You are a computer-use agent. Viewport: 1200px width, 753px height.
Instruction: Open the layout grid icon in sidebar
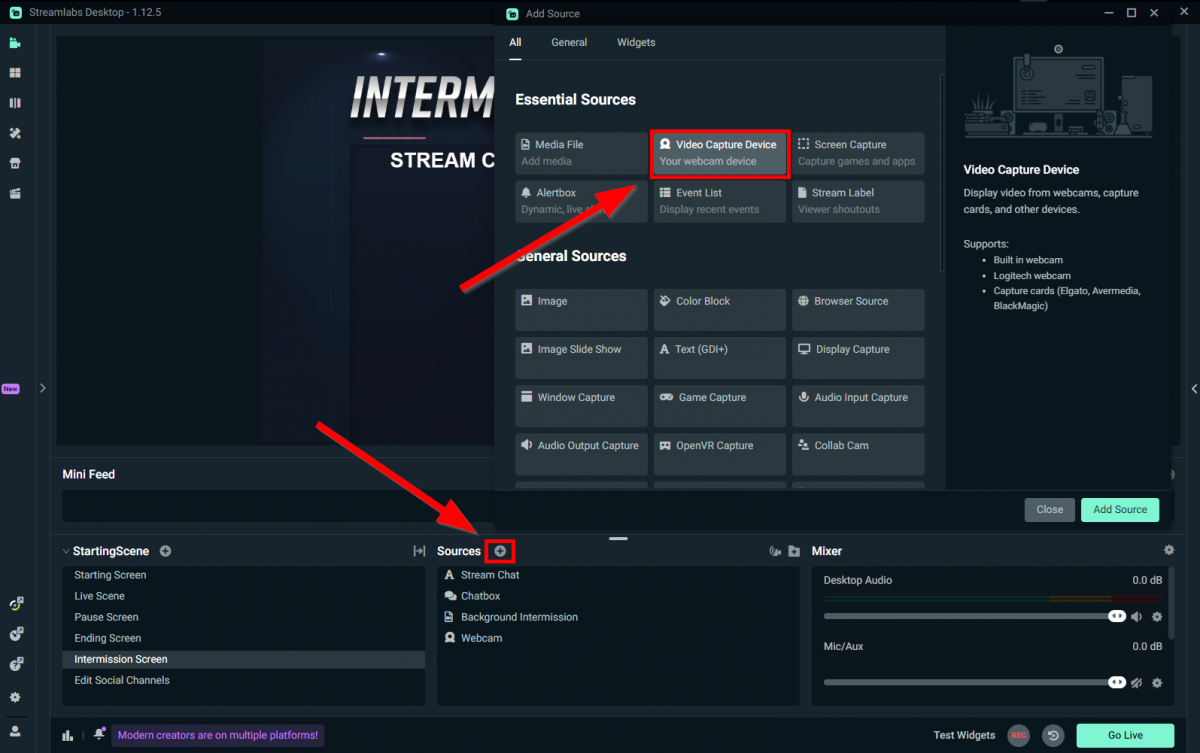(15, 73)
